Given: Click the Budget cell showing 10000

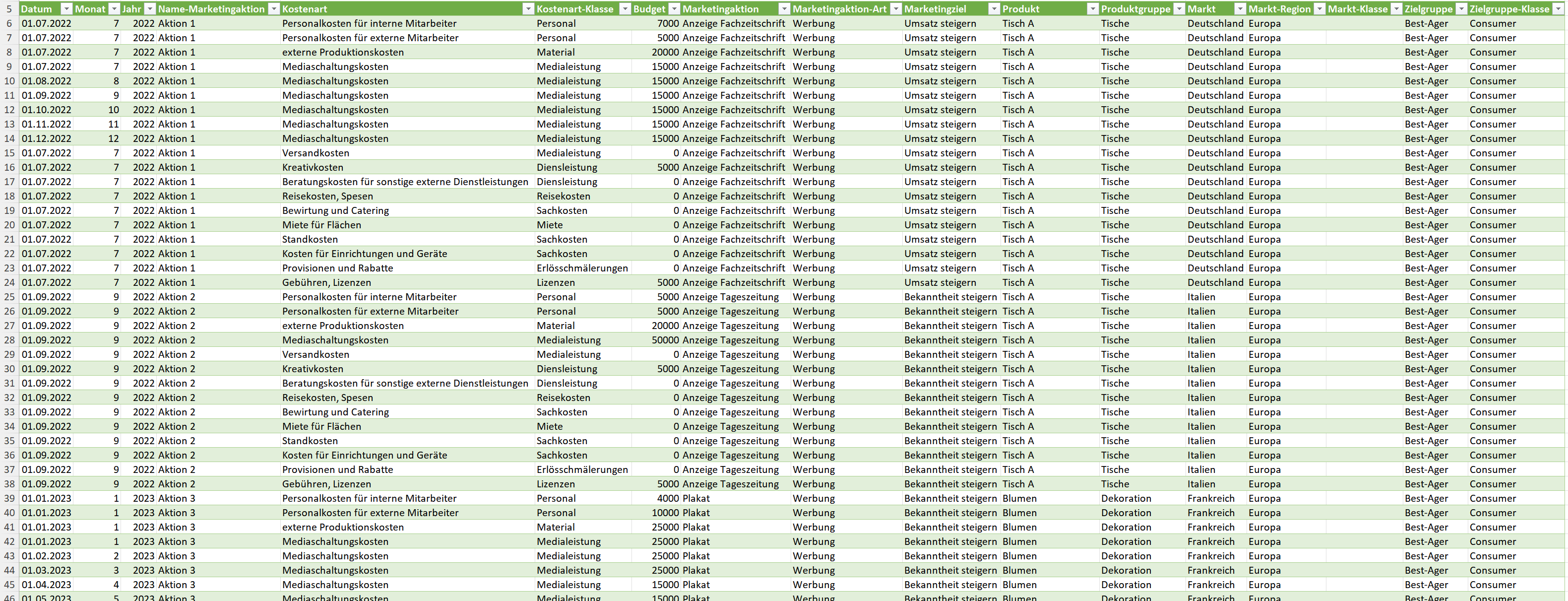Looking at the screenshot, I should pyautogui.click(x=665, y=513).
